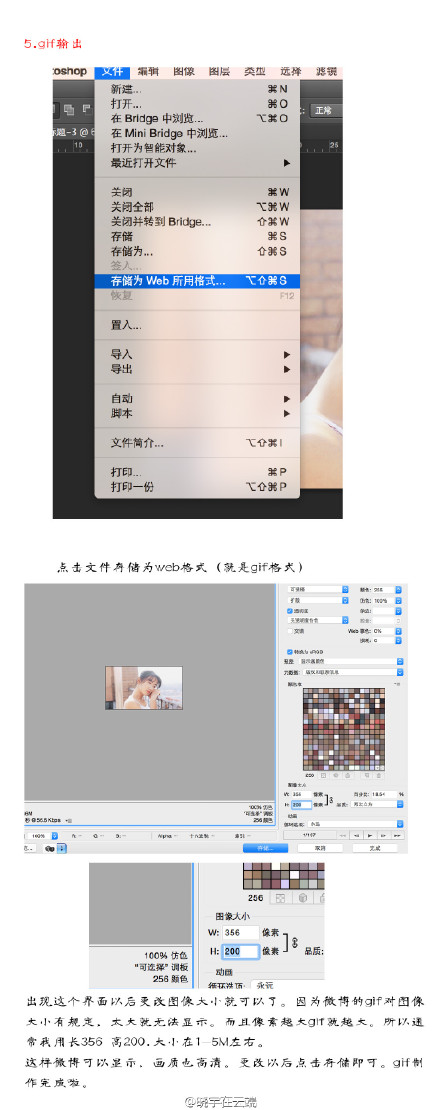
Task: Open the 颜色 256 dropdown
Action: 388,589
